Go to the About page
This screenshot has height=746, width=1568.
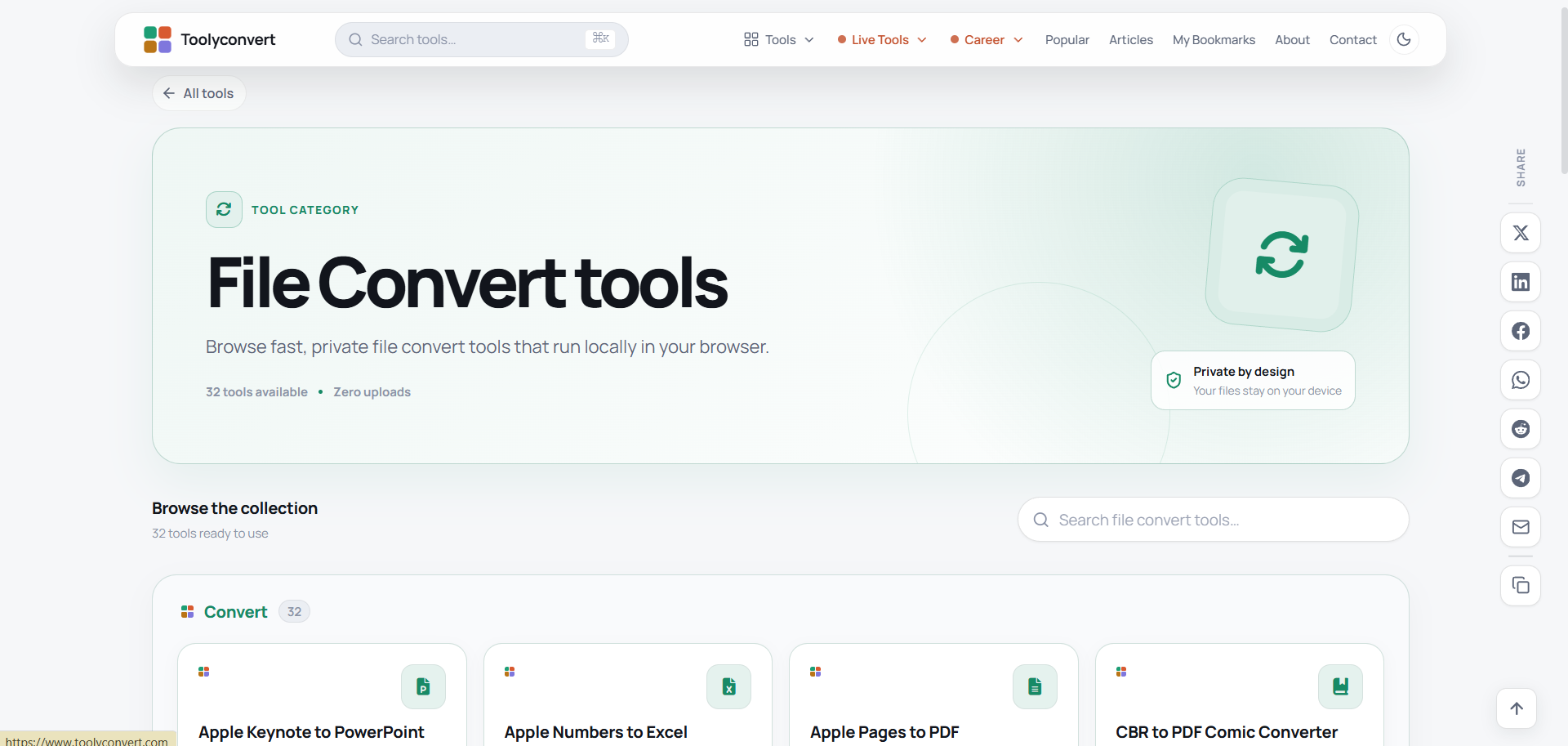[1292, 39]
